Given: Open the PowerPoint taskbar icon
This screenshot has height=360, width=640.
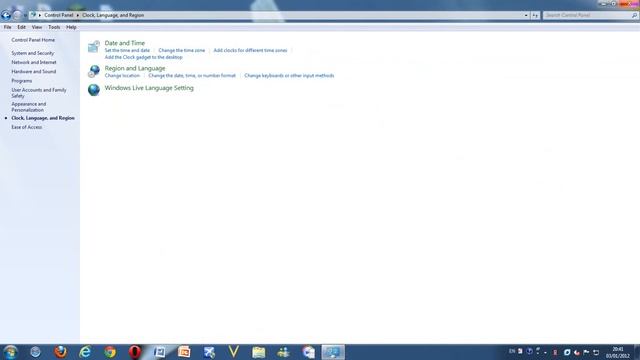Looking at the screenshot, I should click(x=184, y=352).
